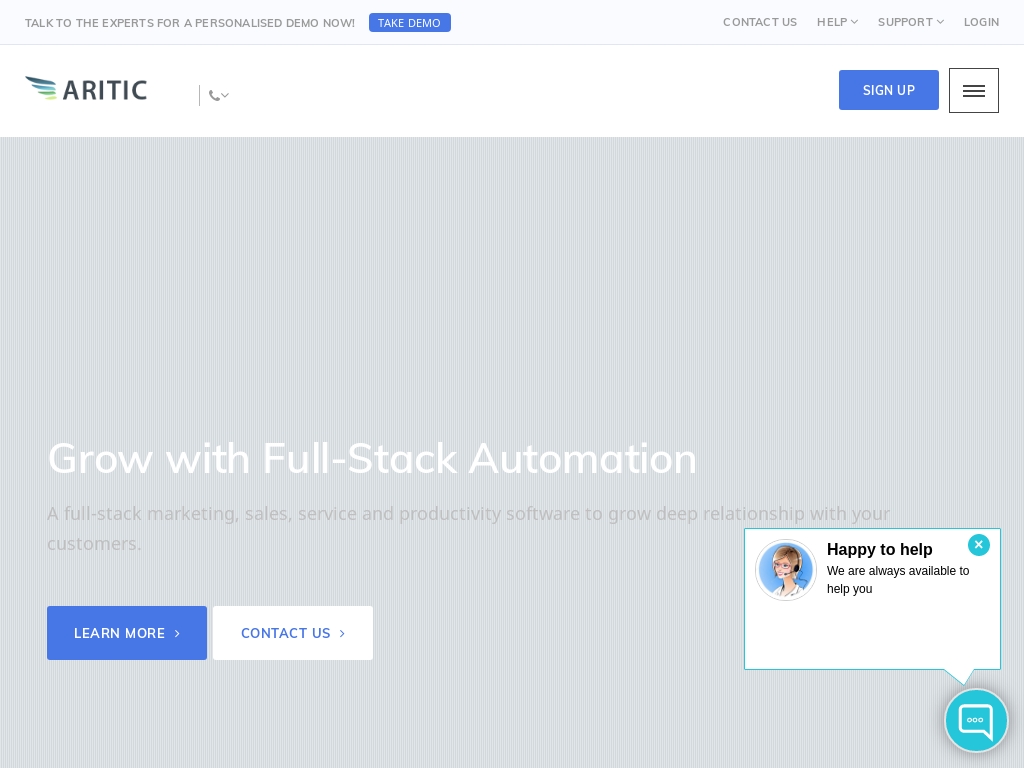The image size is (1024, 768).
Task: Dismiss the Happy to help popup
Action: coord(979,545)
